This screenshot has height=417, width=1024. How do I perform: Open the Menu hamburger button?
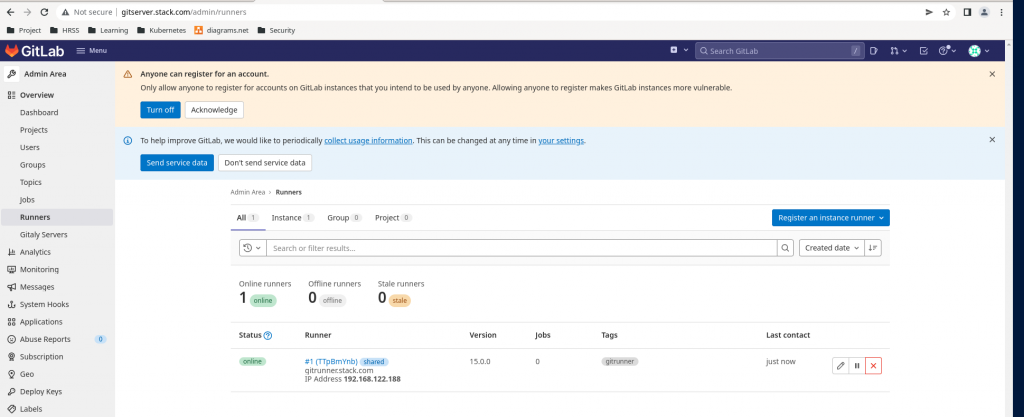click(92, 51)
